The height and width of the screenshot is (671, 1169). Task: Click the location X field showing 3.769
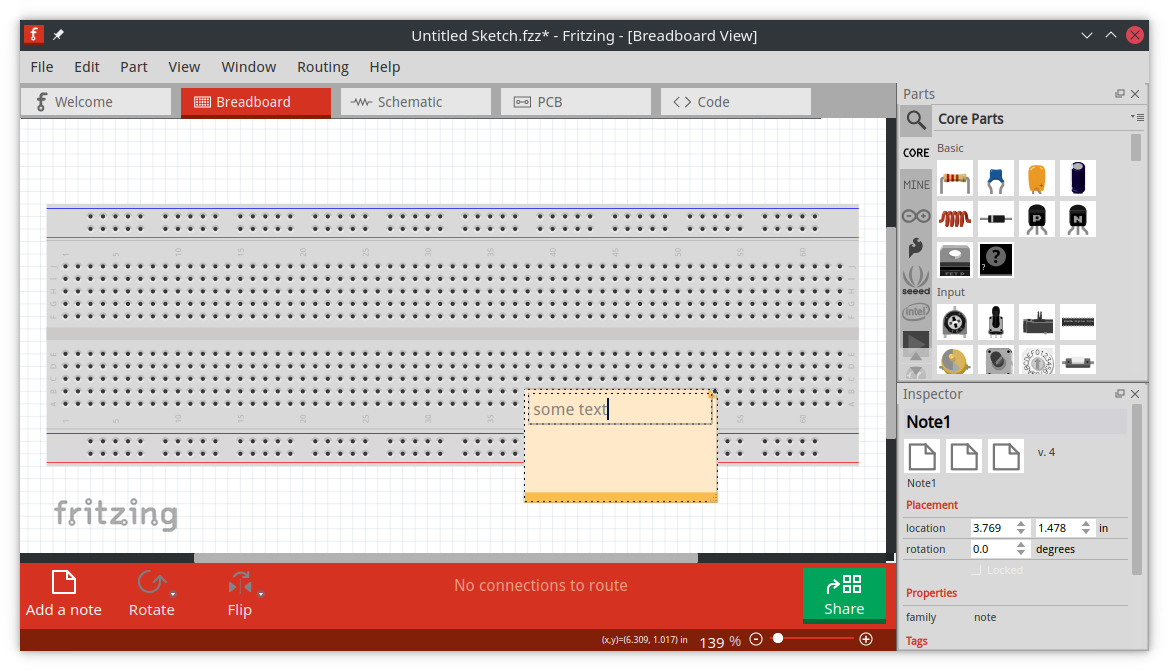(x=992, y=528)
